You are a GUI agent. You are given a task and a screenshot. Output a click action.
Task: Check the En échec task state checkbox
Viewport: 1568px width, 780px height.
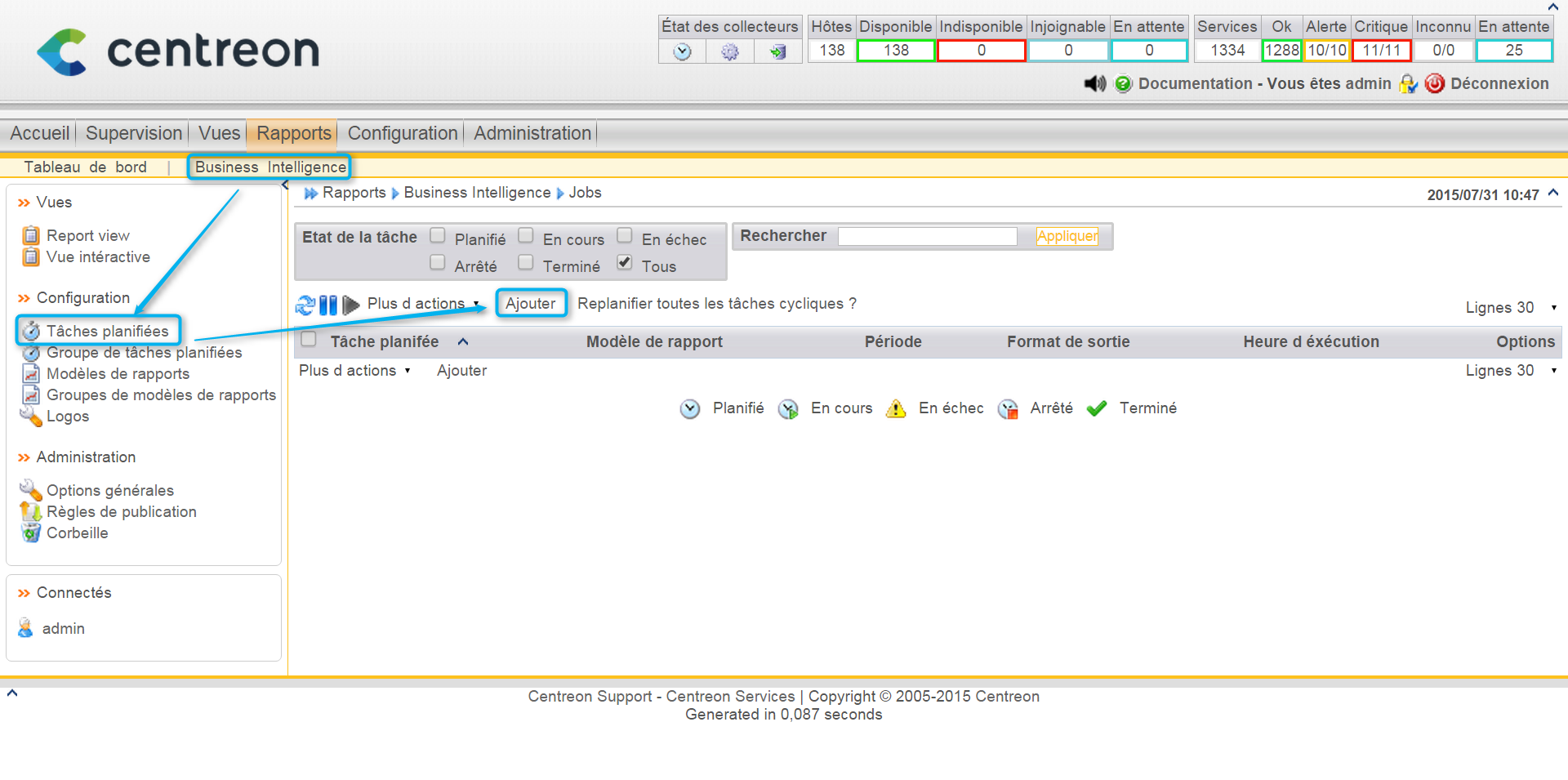[x=625, y=235]
